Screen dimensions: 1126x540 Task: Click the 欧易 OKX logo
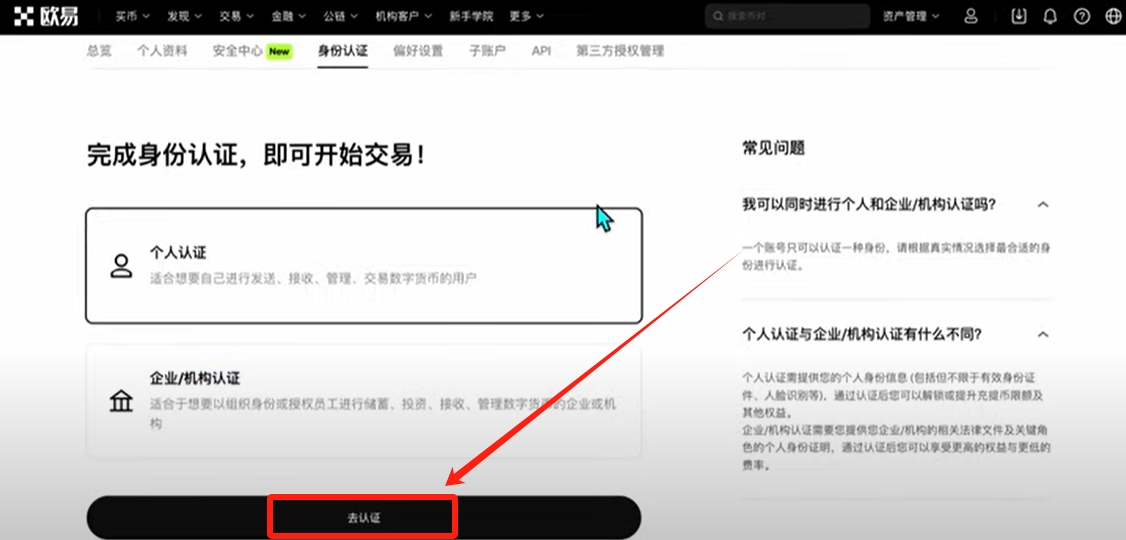point(47,16)
